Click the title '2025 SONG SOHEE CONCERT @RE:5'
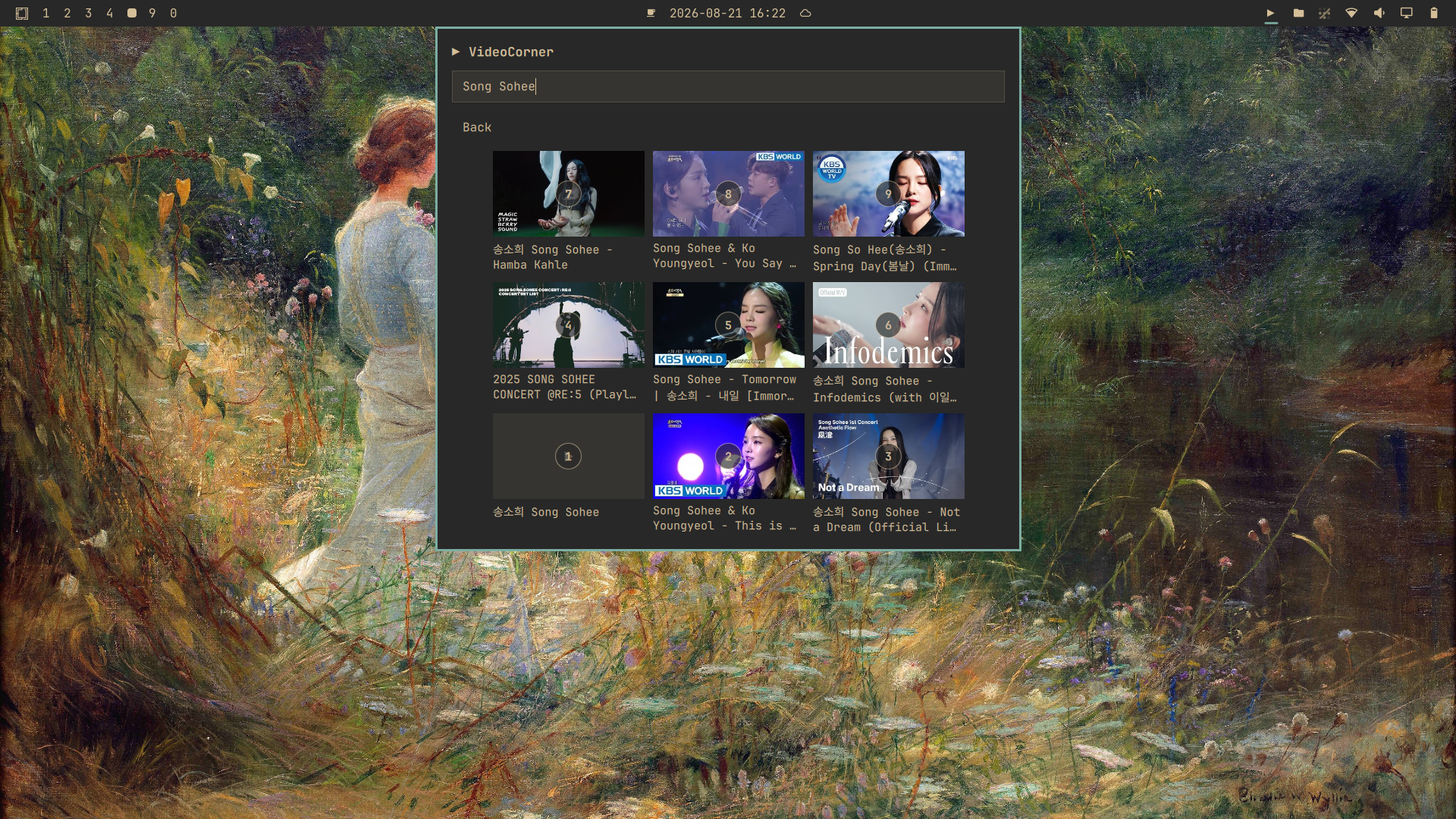 tap(565, 387)
